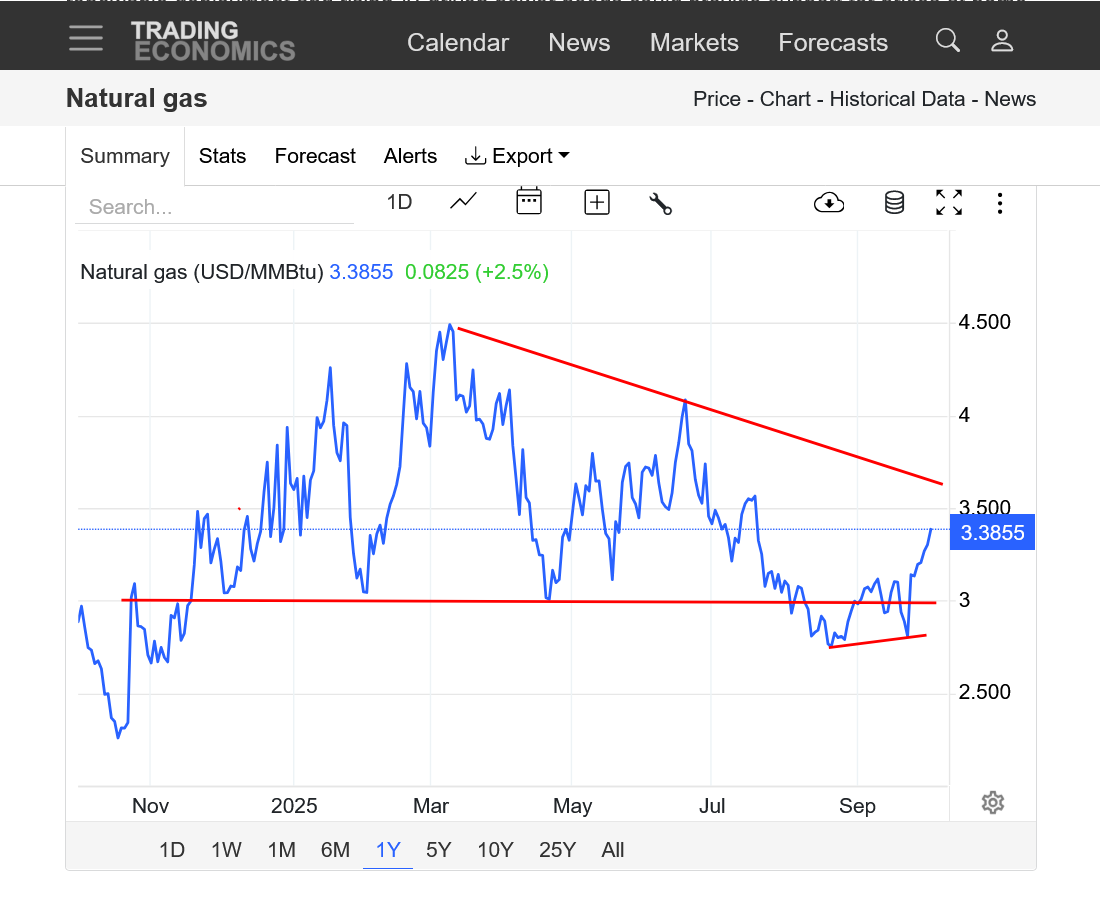Switch to the Forecast tab
This screenshot has height=901, width=1100.
pos(315,156)
